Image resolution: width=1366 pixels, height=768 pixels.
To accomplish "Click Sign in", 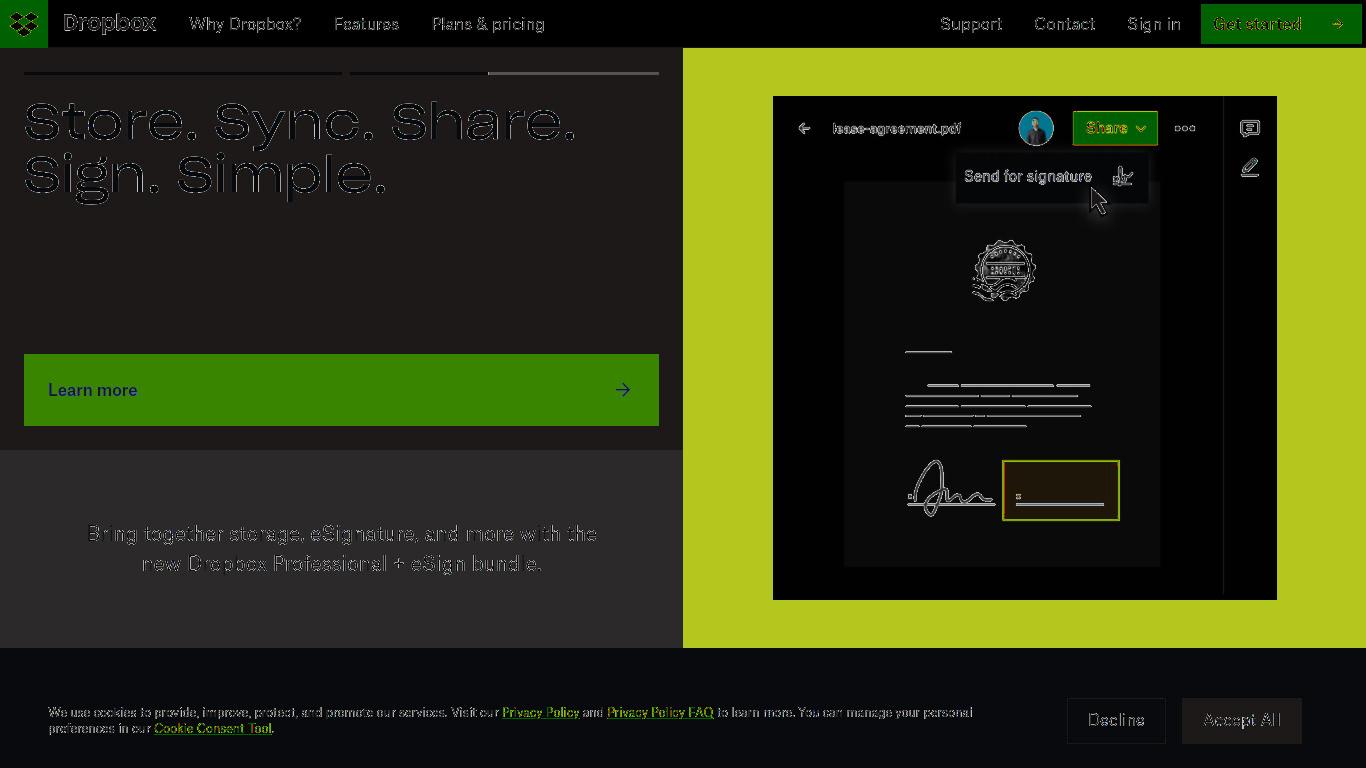I will [x=1154, y=24].
